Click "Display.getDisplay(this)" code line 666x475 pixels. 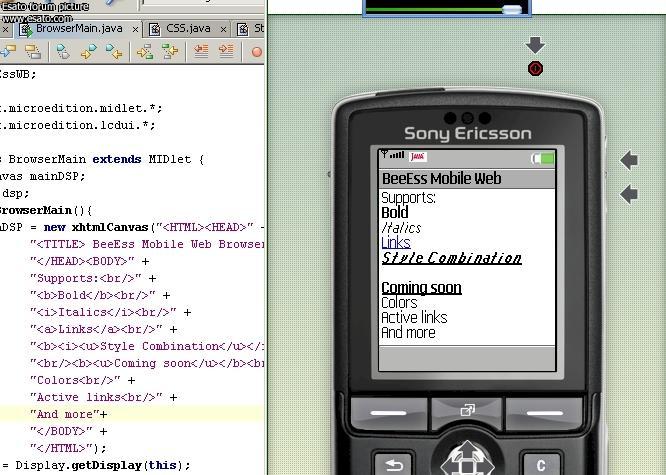pyautogui.click(x=102, y=465)
